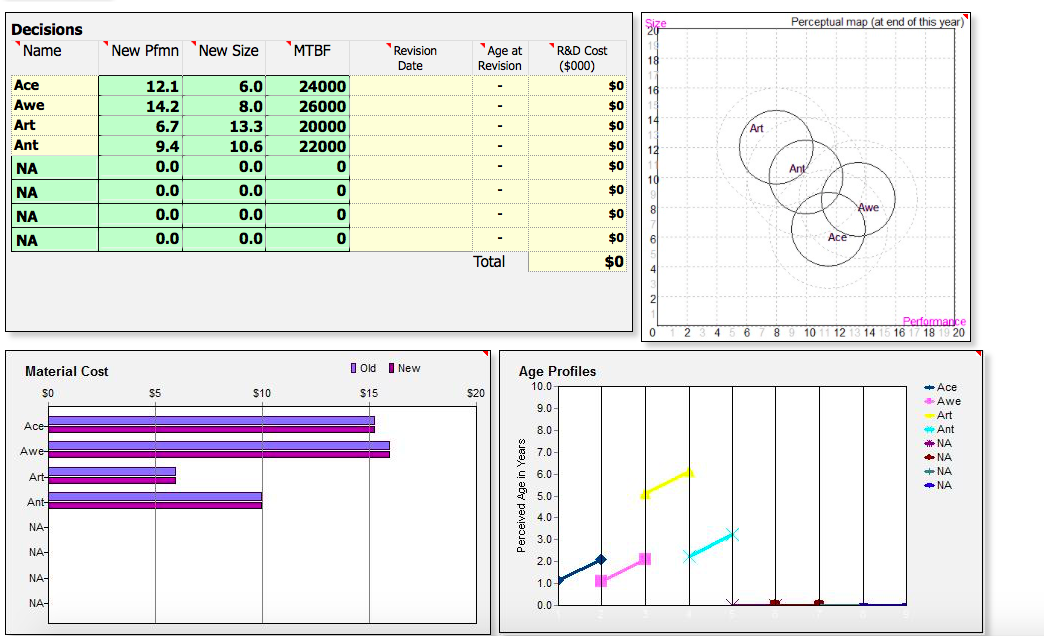Select product name Ace in Decisions table
The image size is (1044, 636).
click(x=55, y=85)
